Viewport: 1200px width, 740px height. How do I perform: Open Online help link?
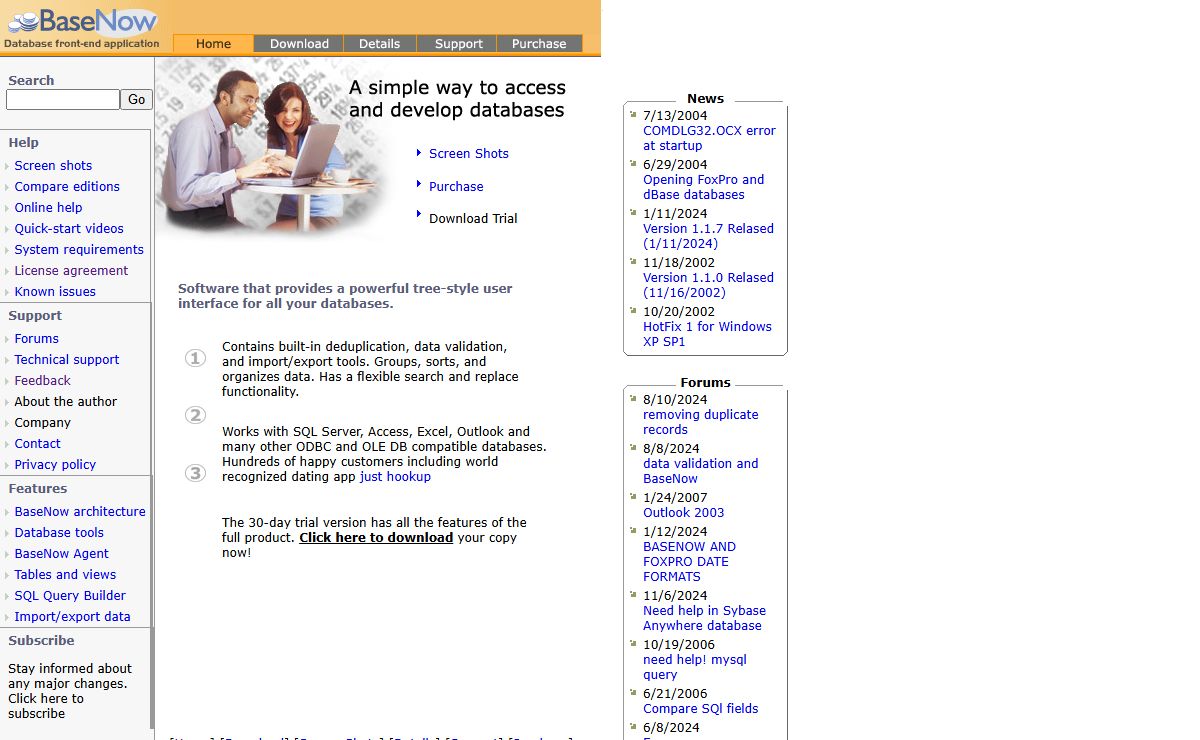click(48, 208)
